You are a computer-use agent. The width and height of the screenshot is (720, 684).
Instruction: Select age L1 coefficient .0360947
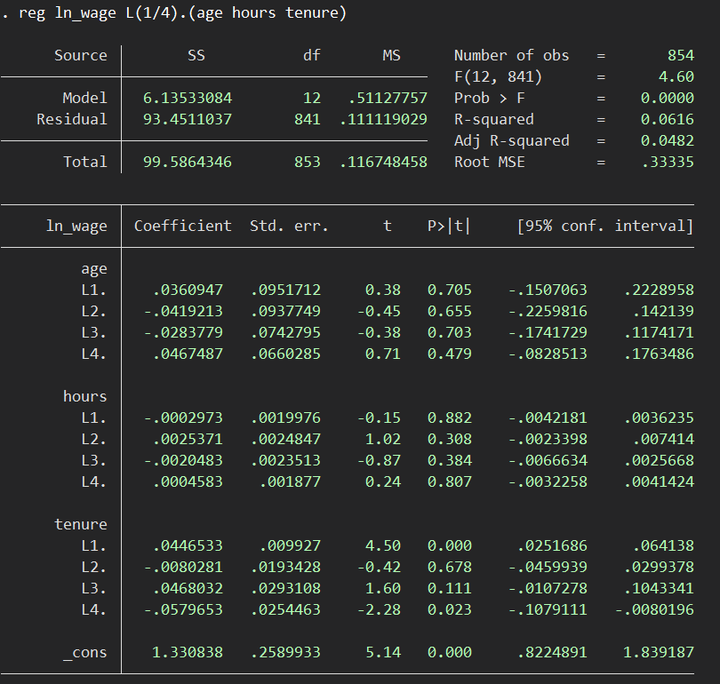tap(188, 290)
